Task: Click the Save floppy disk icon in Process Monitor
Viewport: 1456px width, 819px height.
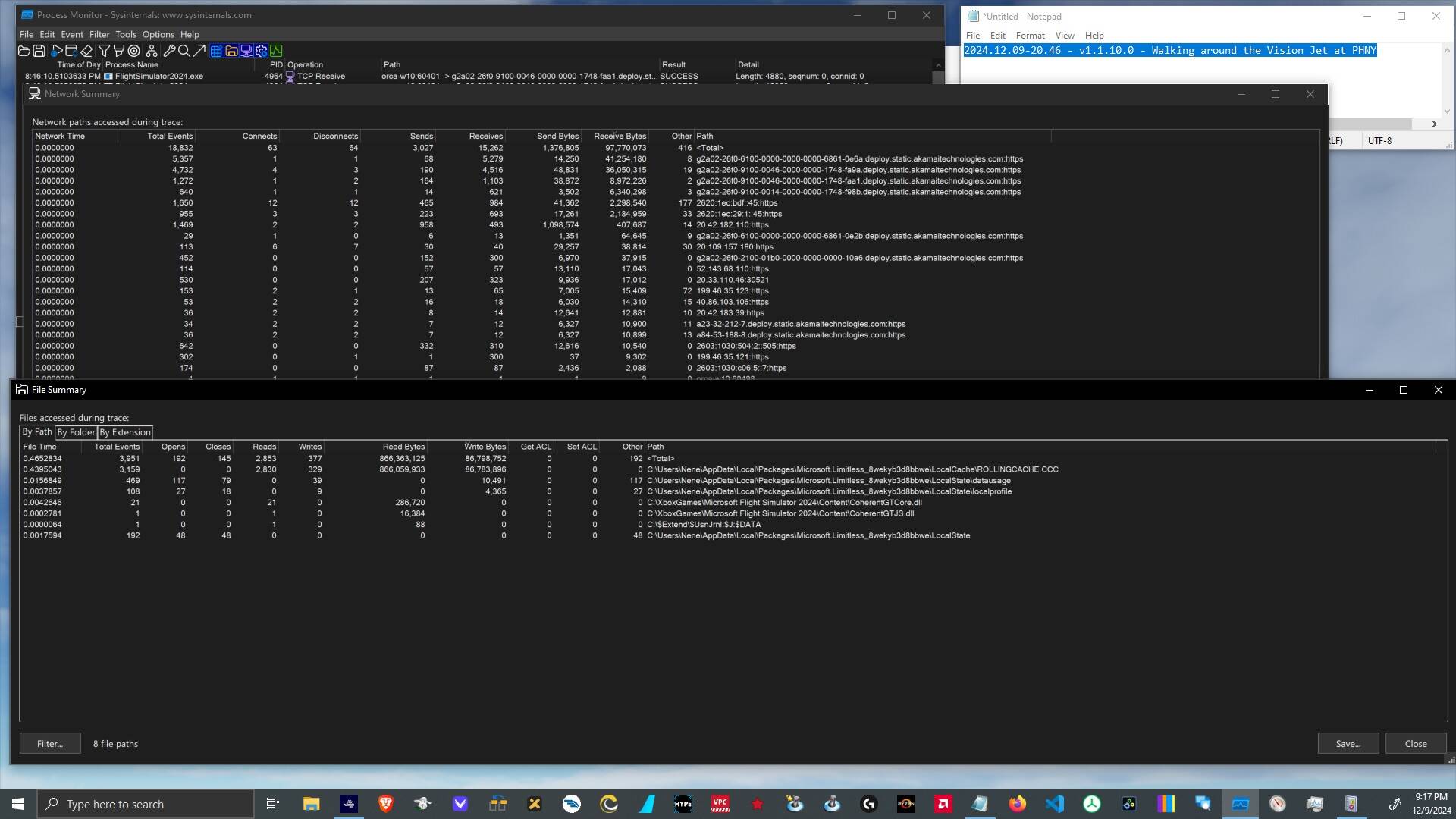Action: [39, 51]
